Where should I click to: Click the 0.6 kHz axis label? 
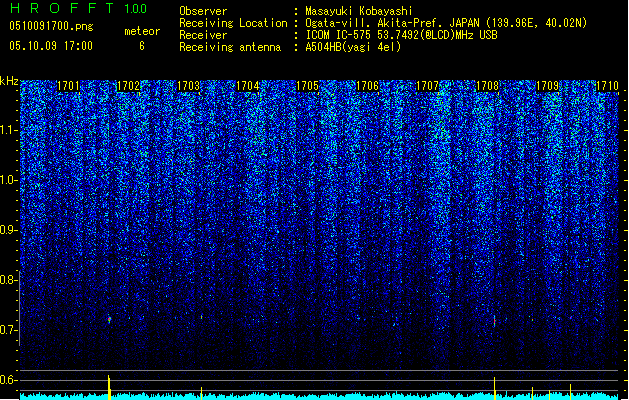tap(8, 380)
